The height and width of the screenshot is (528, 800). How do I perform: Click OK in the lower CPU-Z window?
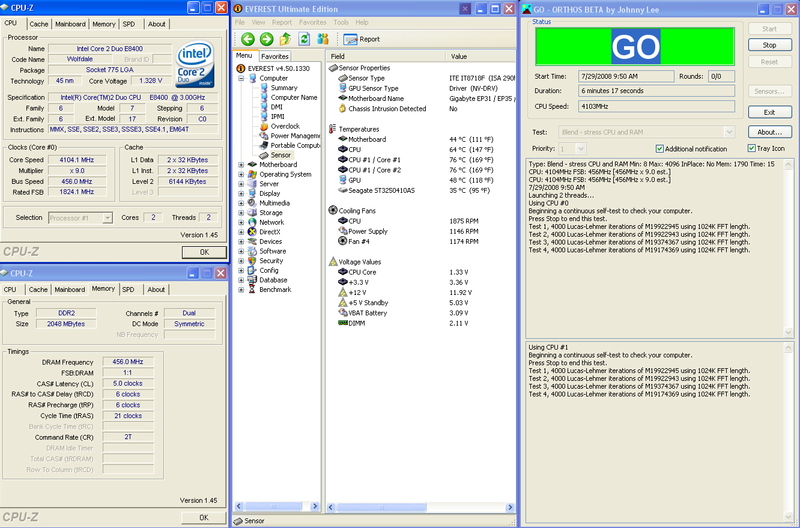coord(204,517)
